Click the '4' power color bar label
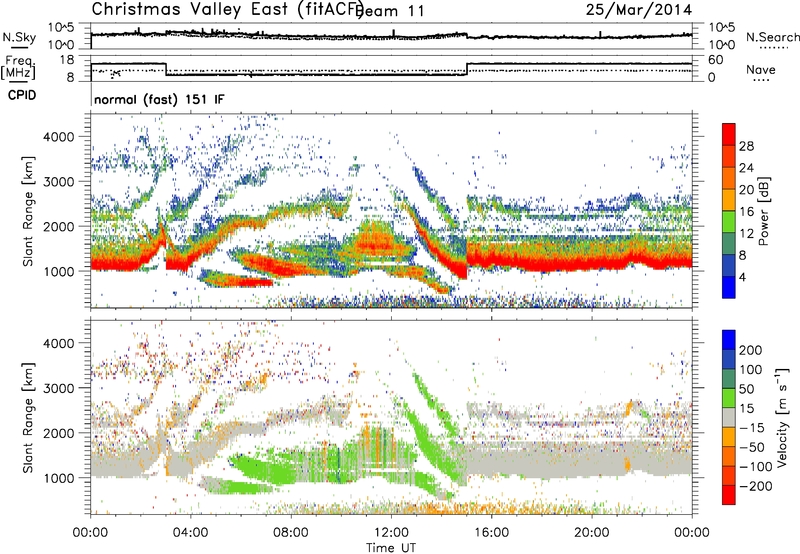This screenshot has height=554, width=800. click(743, 278)
